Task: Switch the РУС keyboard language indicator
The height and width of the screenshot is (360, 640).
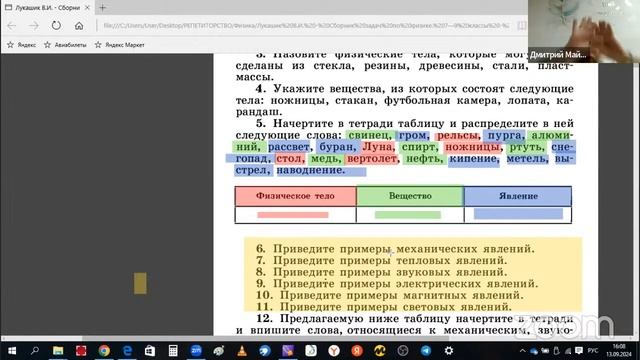Action: tap(593, 351)
